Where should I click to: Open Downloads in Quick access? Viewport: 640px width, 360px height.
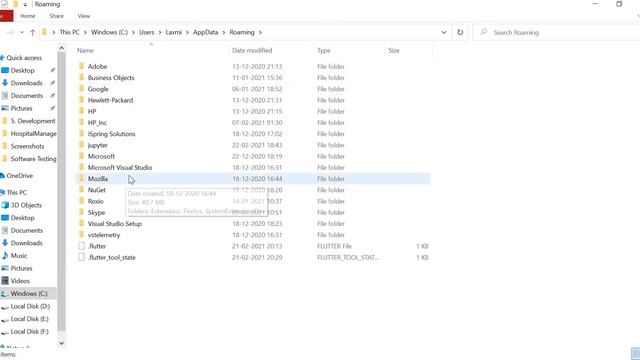(26, 83)
